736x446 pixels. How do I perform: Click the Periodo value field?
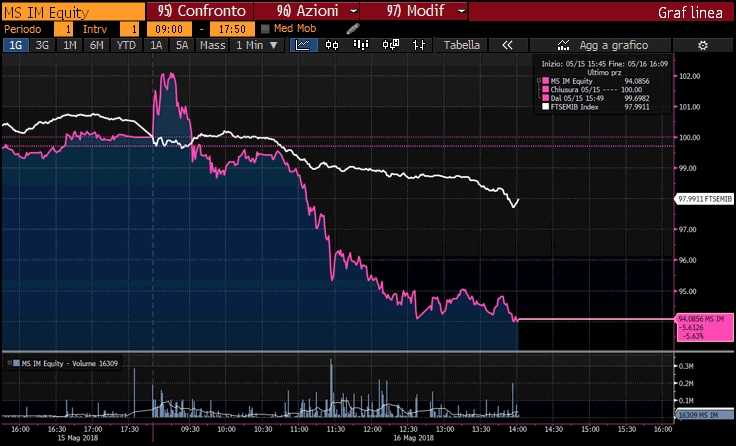click(63, 29)
